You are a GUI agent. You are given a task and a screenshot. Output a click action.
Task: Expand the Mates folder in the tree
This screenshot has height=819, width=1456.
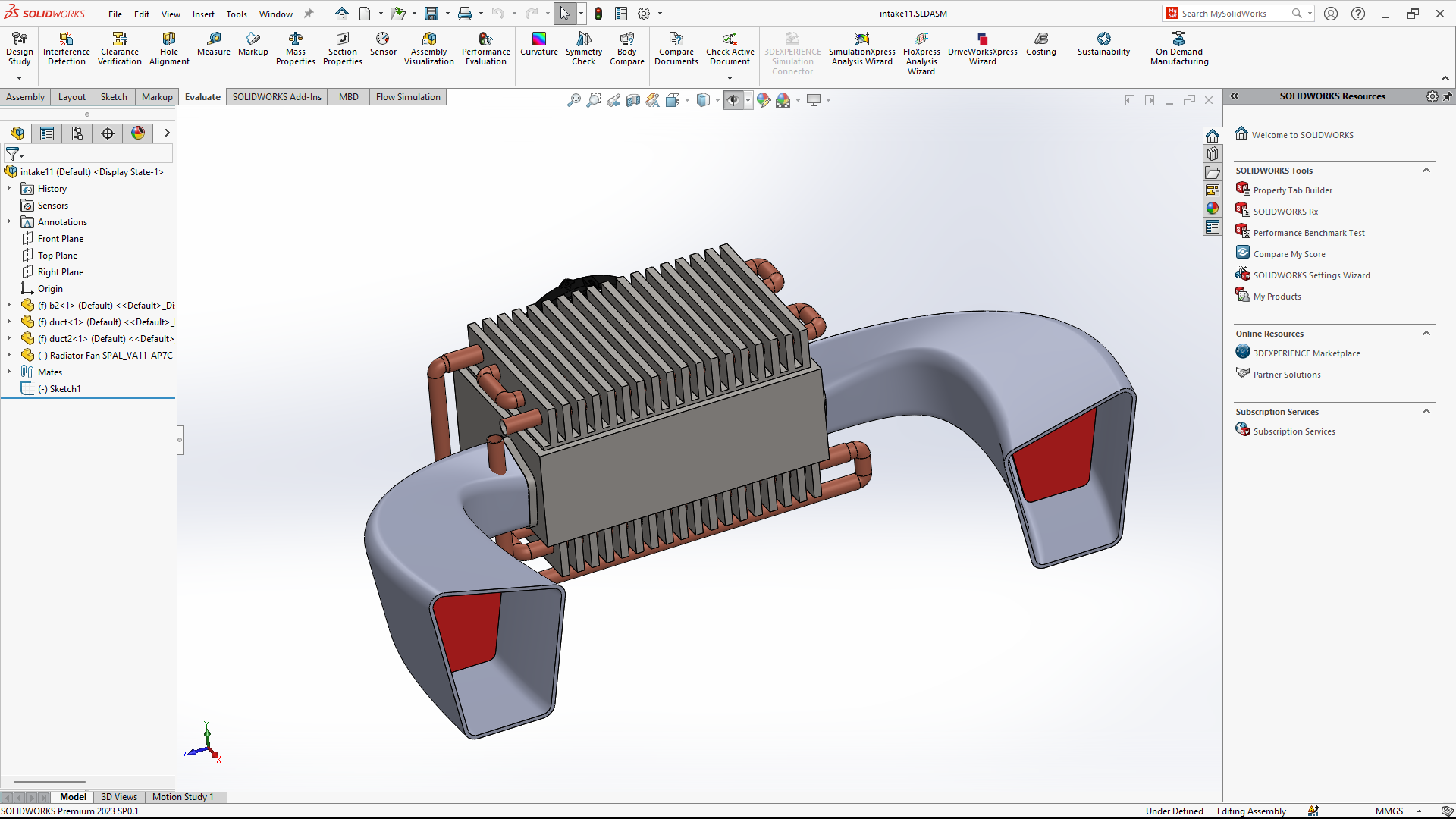click(9, 372)
